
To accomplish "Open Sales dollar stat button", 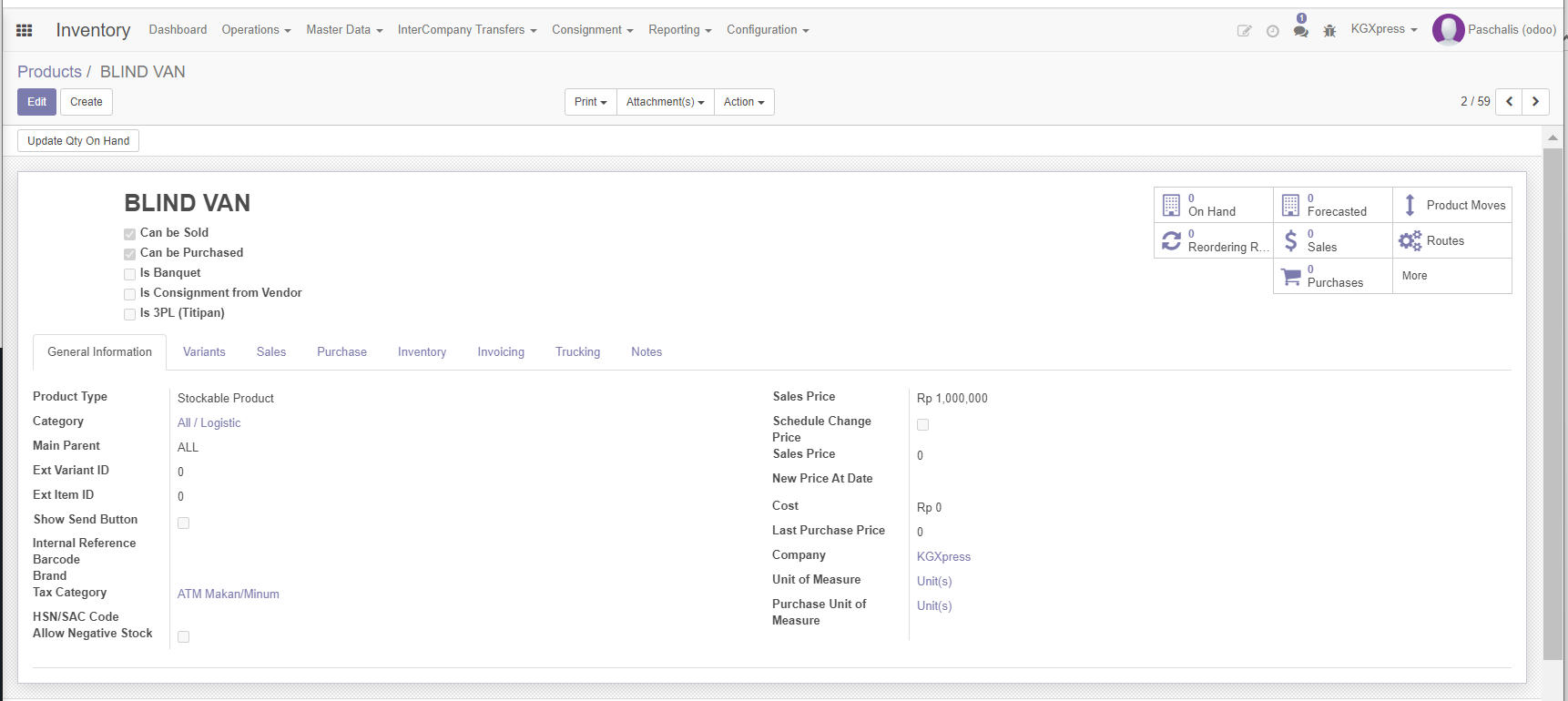I will pos(1333,240).
